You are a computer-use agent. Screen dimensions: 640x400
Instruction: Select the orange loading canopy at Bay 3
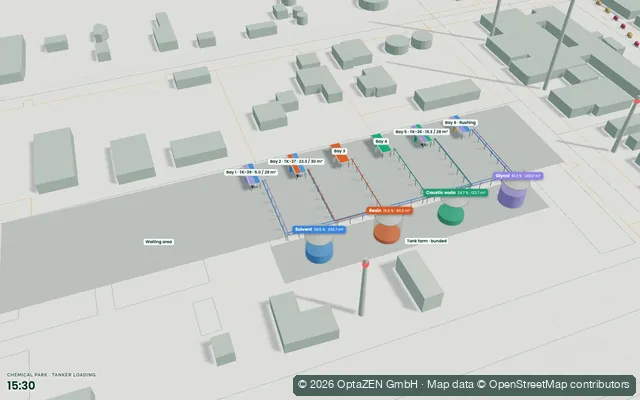tap(341, 156)
